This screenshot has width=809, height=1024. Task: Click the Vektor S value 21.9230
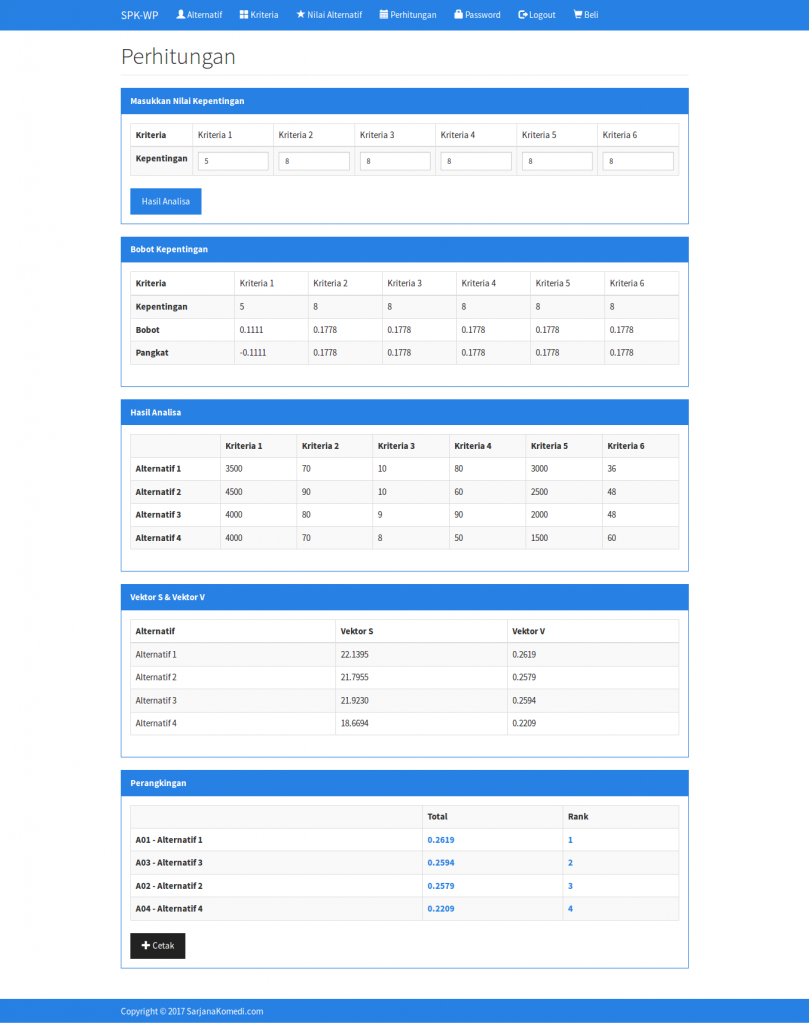click(355, 701)
